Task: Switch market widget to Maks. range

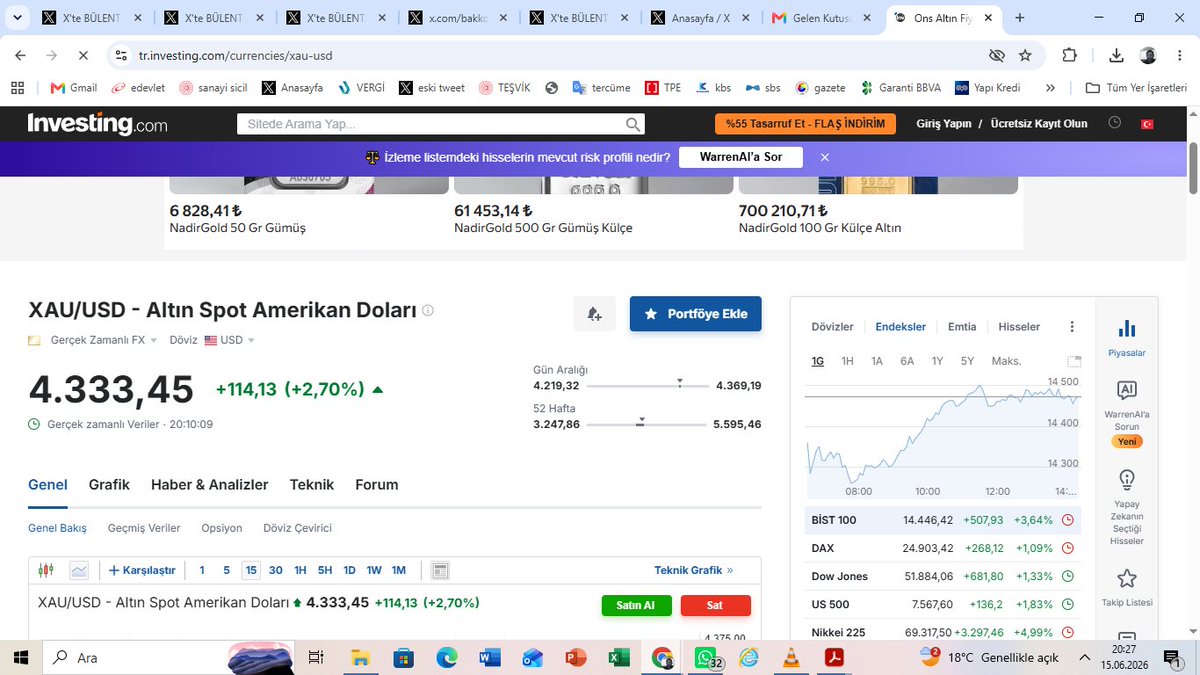Action: coord(1006,361)
